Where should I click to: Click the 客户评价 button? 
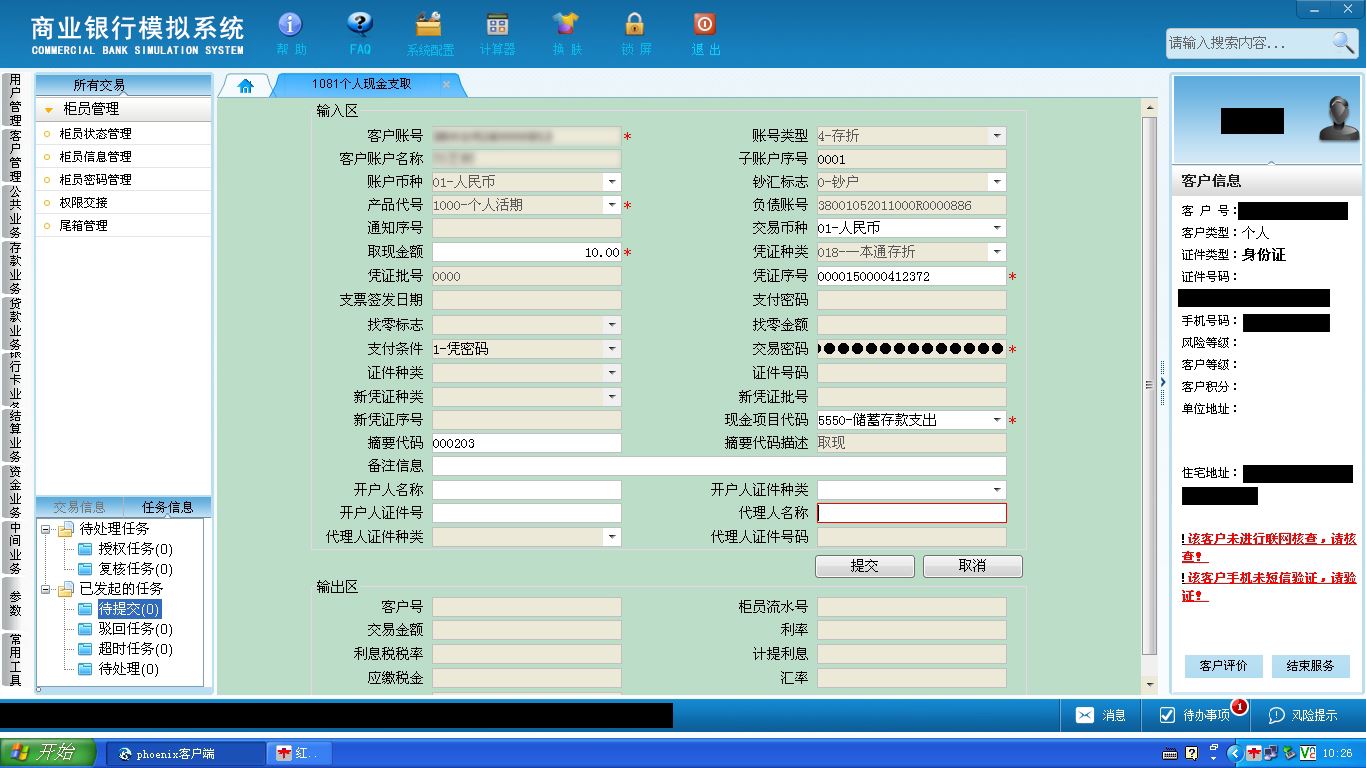pos(1223,666)
